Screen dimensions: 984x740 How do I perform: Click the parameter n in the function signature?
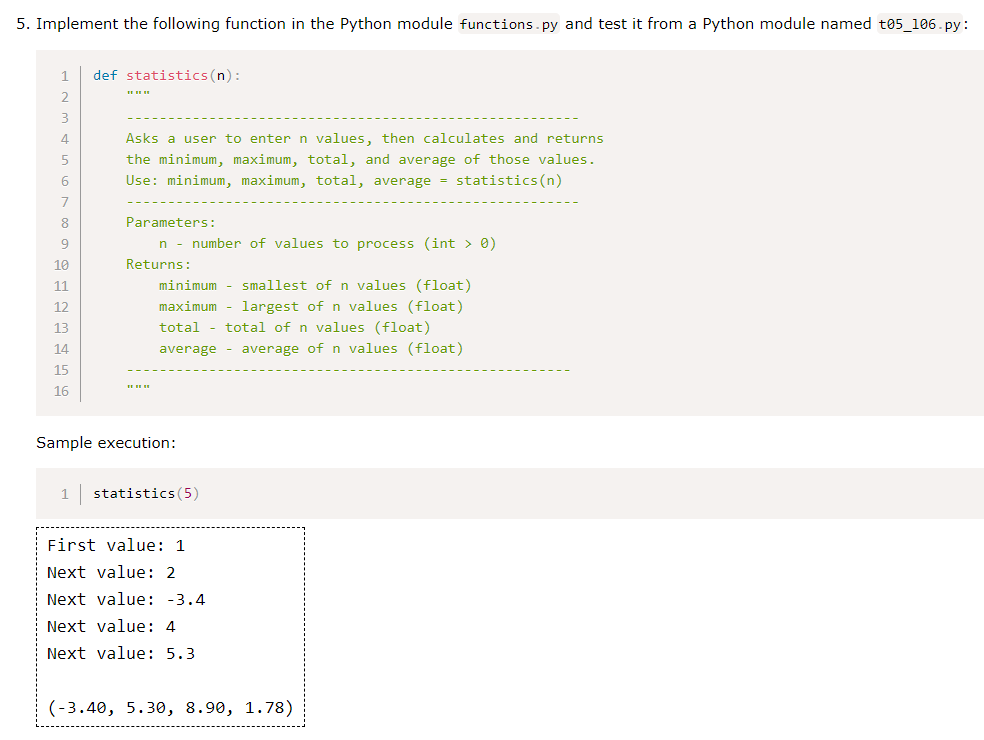tap(220, 75)
